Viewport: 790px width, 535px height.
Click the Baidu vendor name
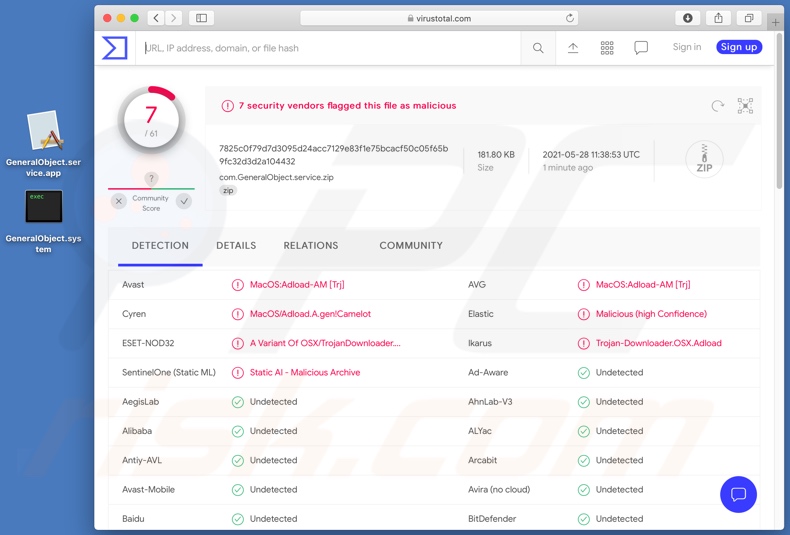point(133,518)
